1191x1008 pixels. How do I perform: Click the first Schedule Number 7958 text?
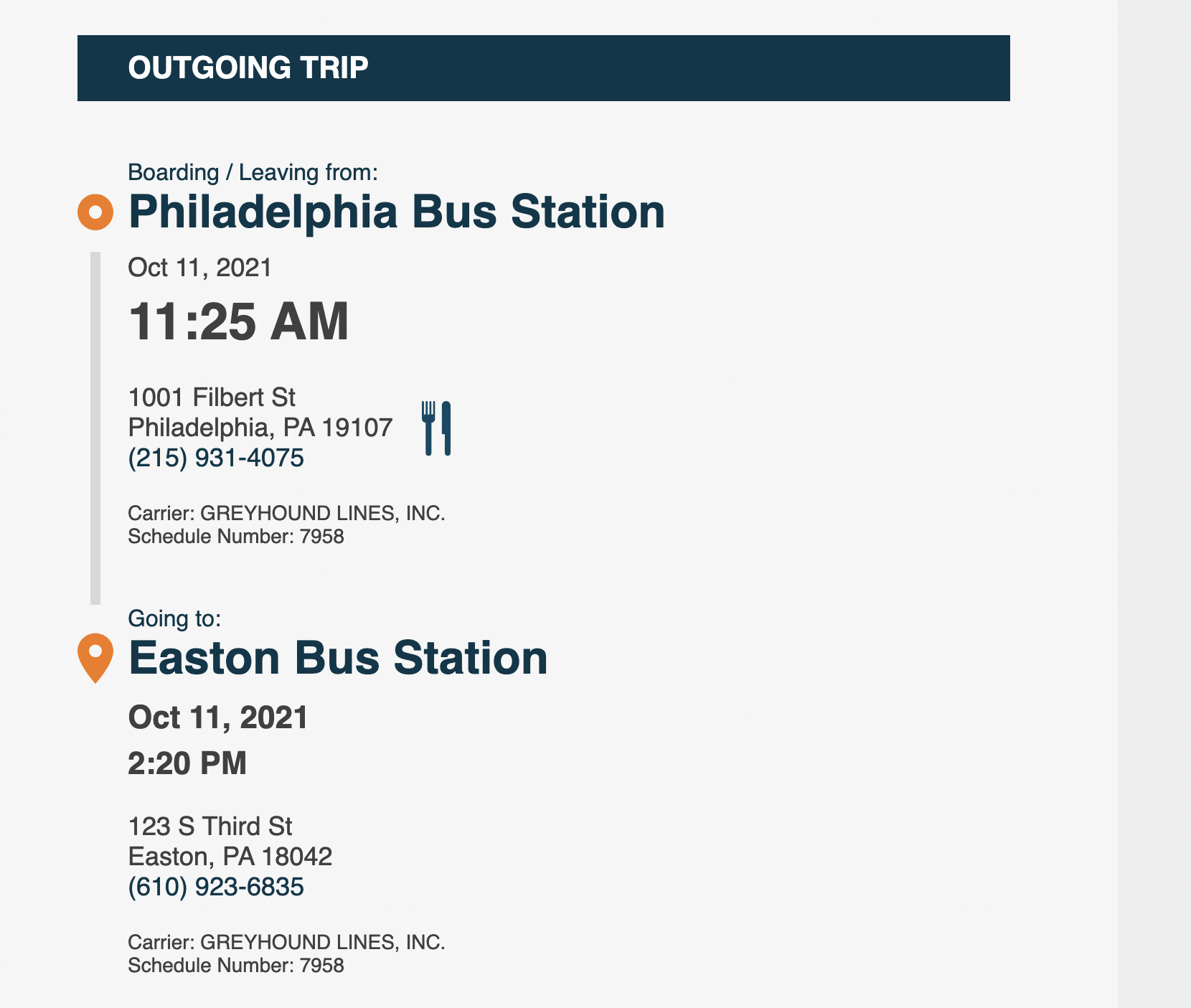click(x=236, y=537)
